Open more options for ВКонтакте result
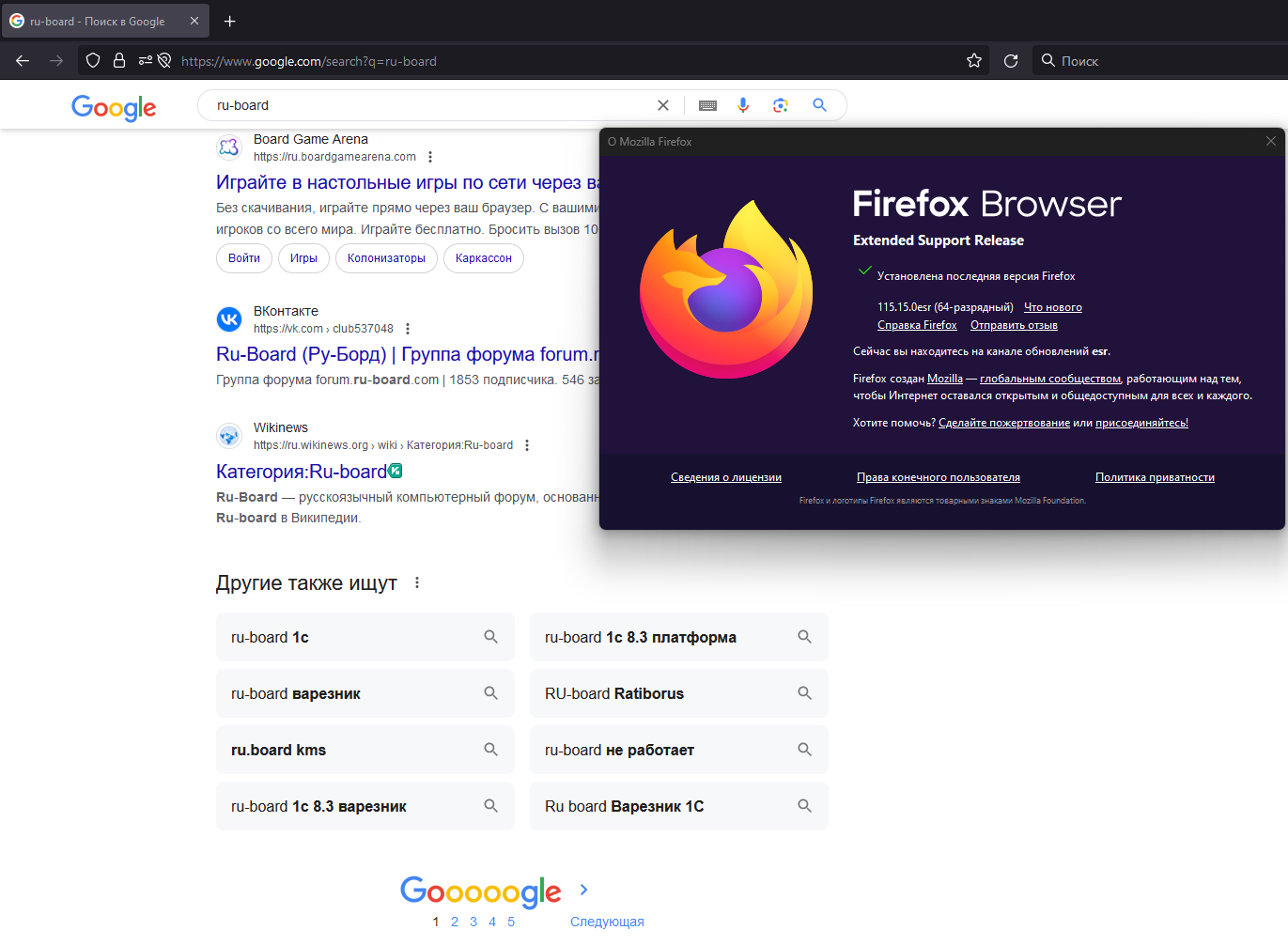 click(x=408, y=329)
